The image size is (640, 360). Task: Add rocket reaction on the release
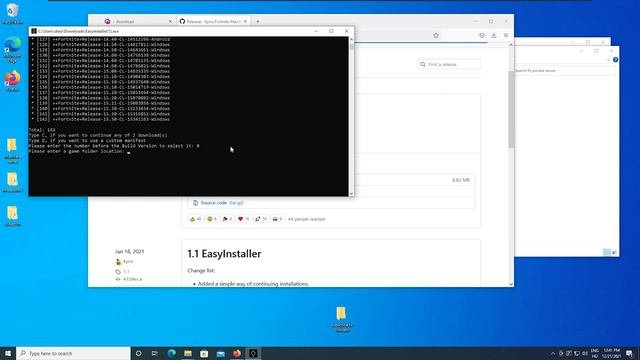point(260,219)
